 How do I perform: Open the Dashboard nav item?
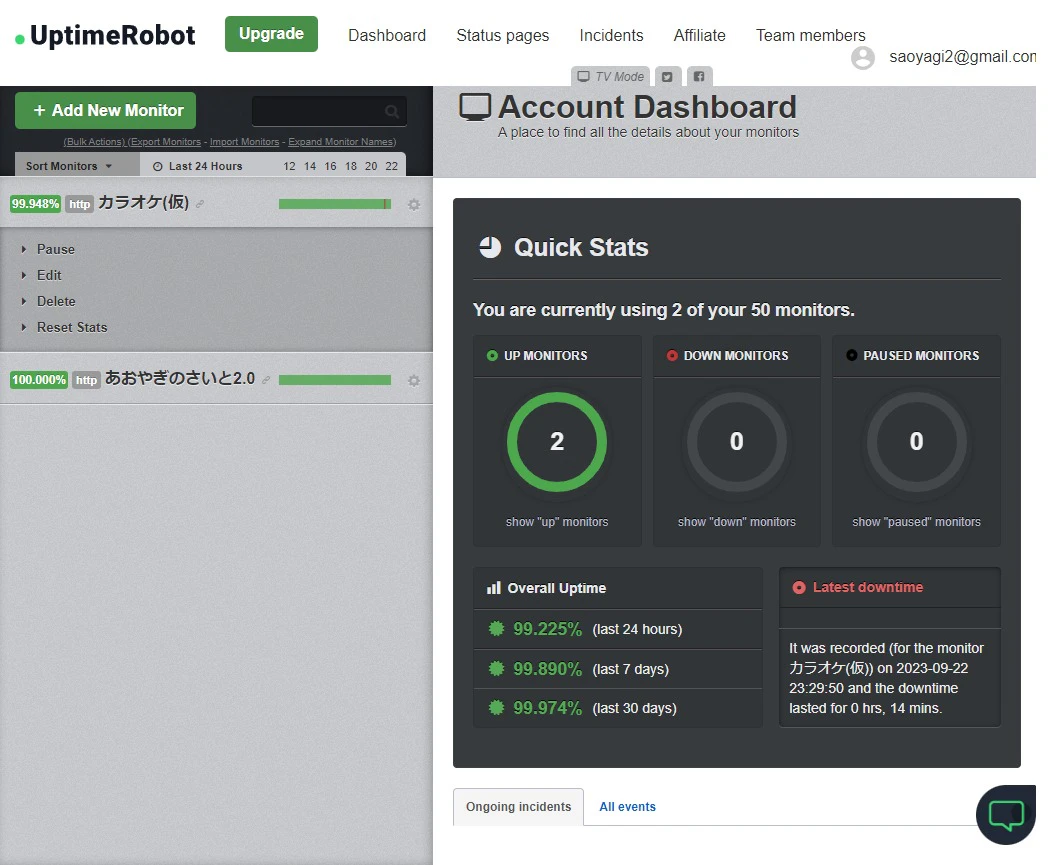click(387, 36)
